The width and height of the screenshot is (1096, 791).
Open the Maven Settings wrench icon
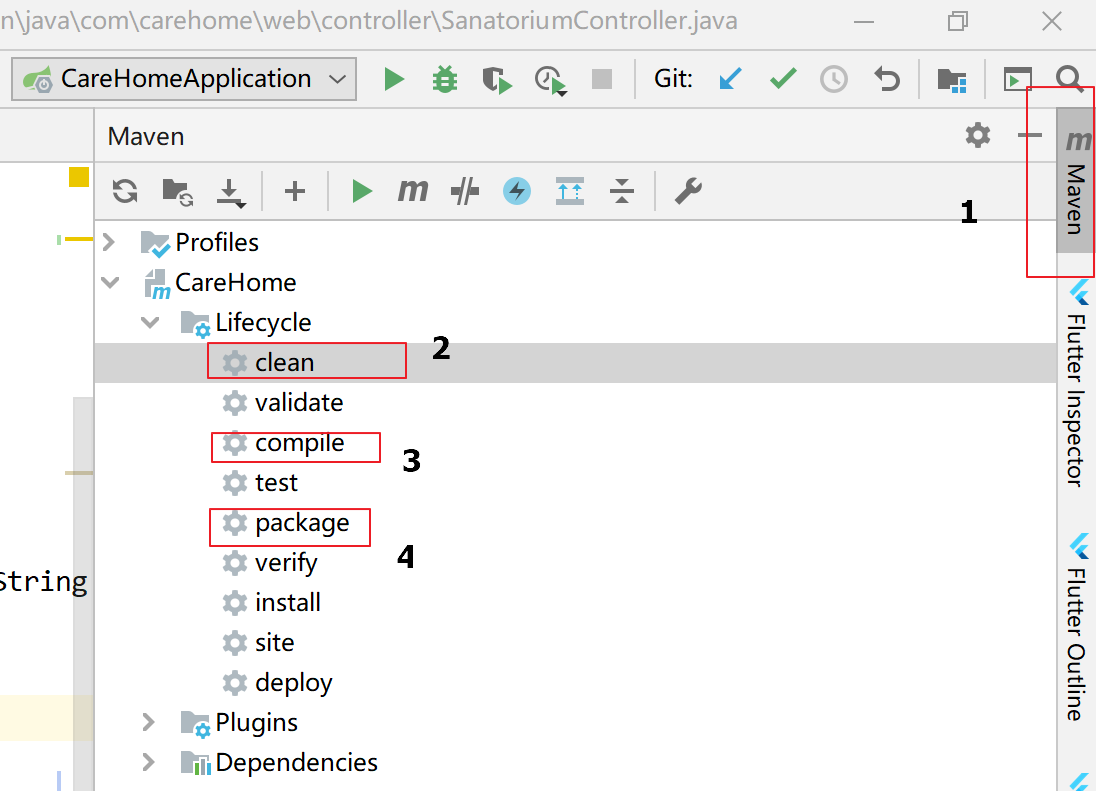click(688, 191)
